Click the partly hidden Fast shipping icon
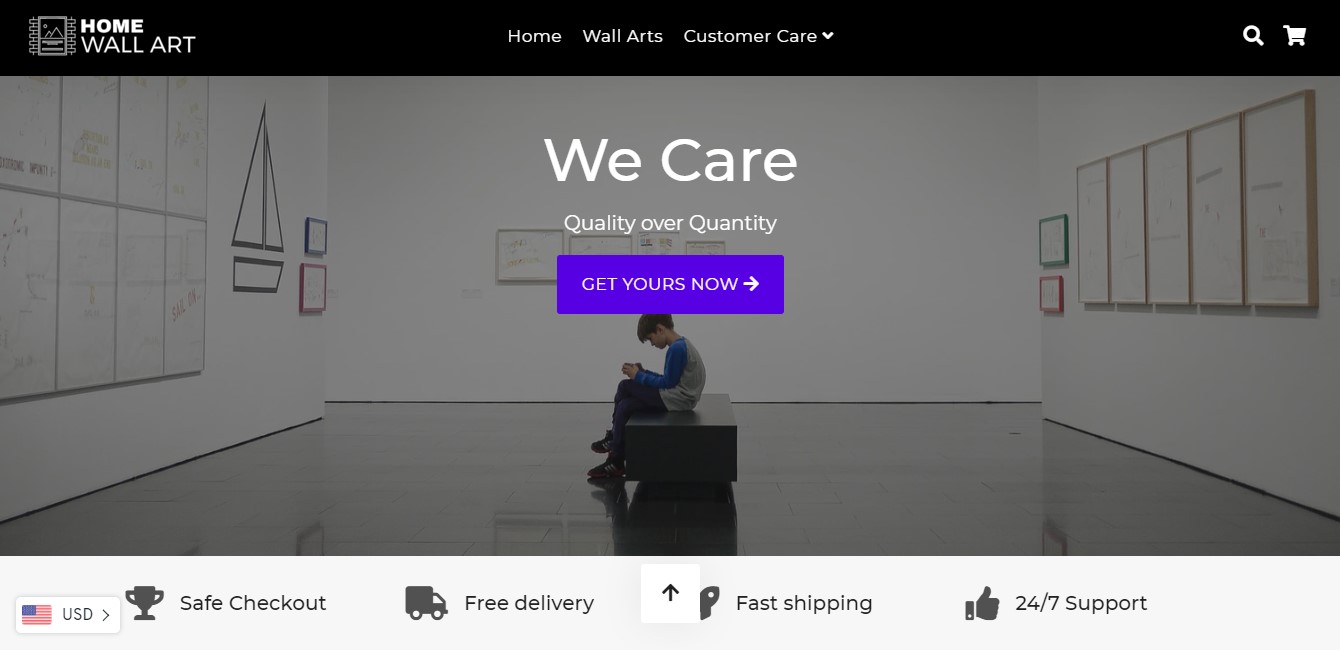1340x650 pixels. (710, 603)
